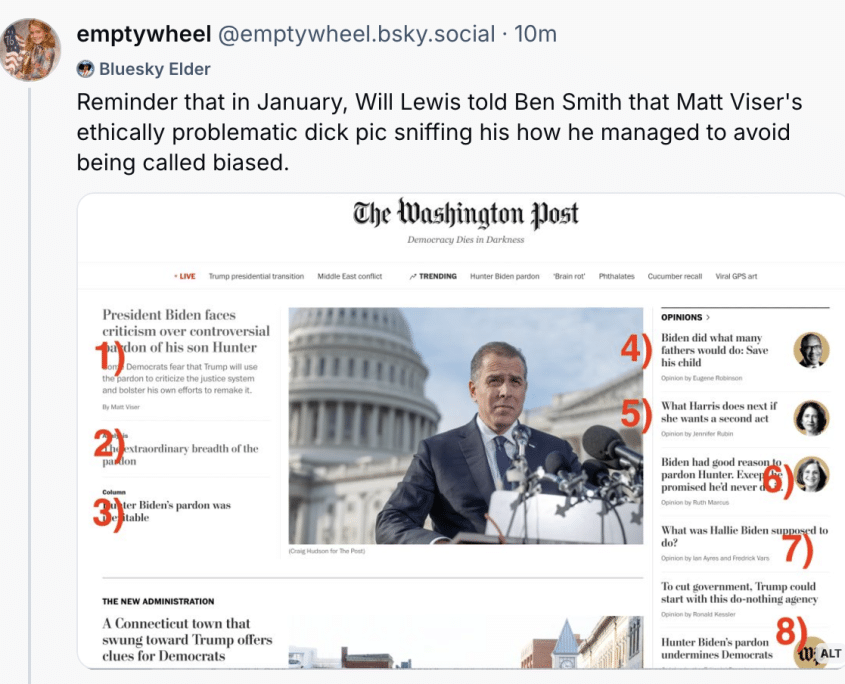Click the TRENDING arrow label
This screenshot has width=845, height=684.
pos(433,276)
